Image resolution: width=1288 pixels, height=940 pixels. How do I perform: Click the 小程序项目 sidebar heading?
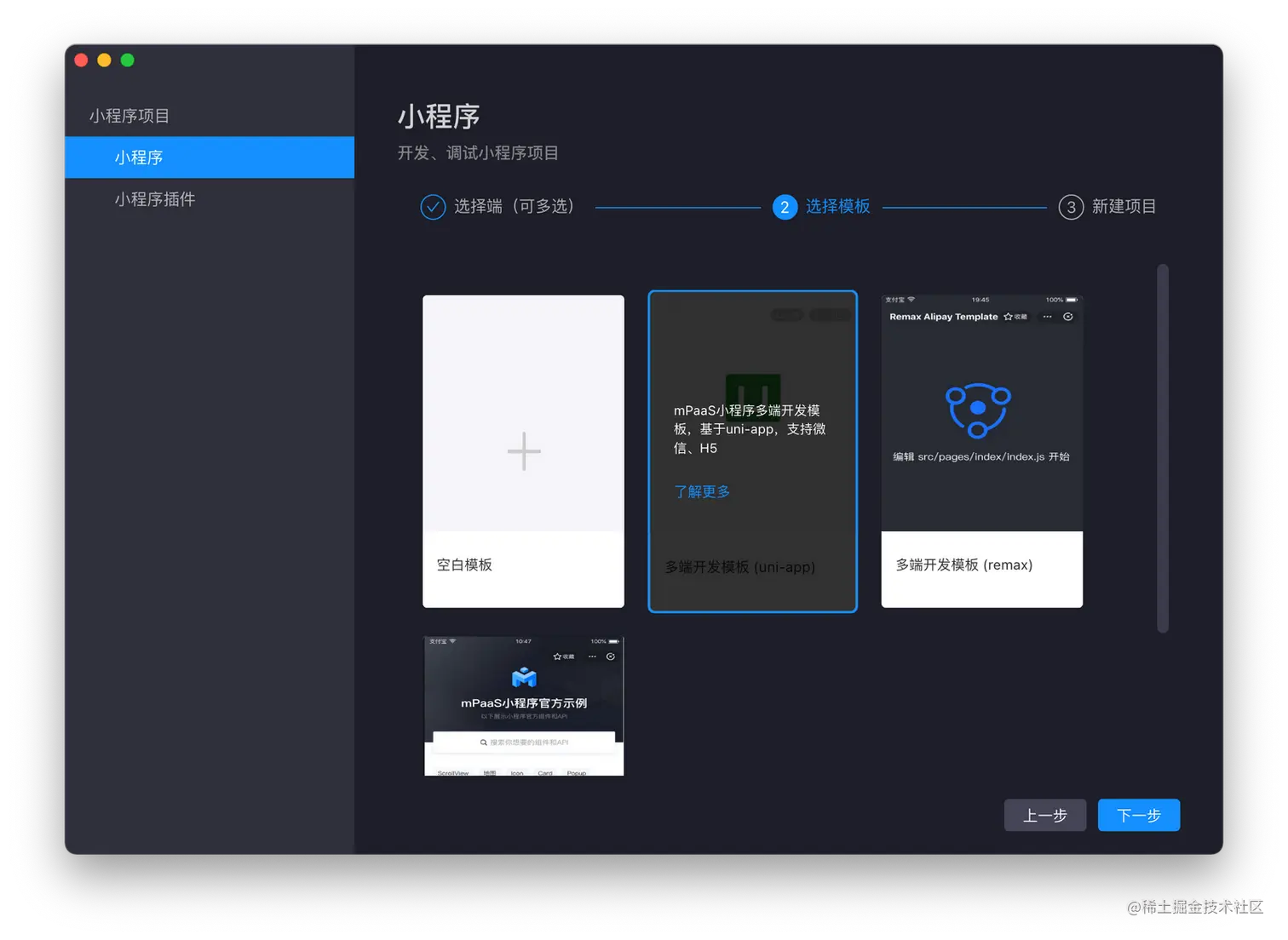tap(129, 116)
